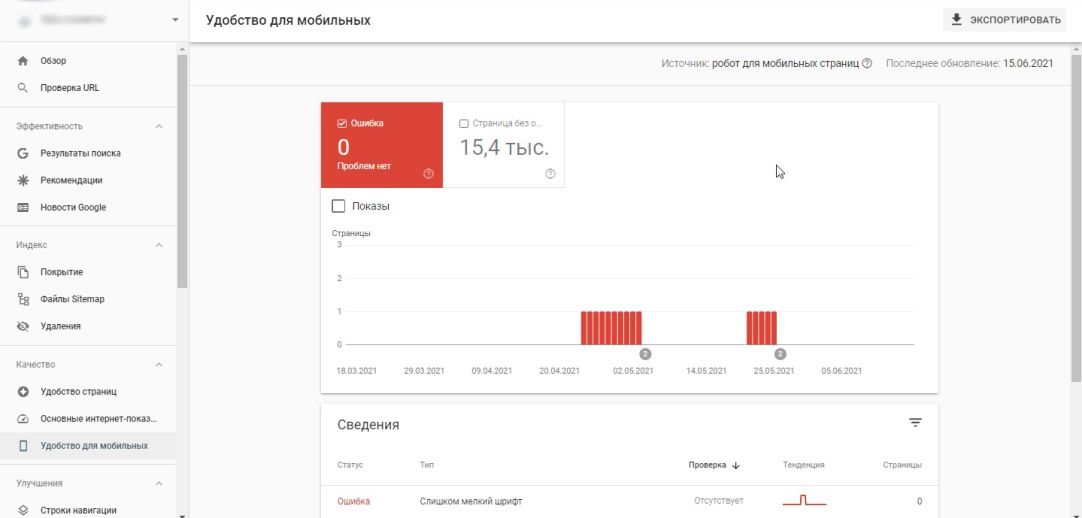Open the property selector dropdown arrow

[x=175, y=20]
